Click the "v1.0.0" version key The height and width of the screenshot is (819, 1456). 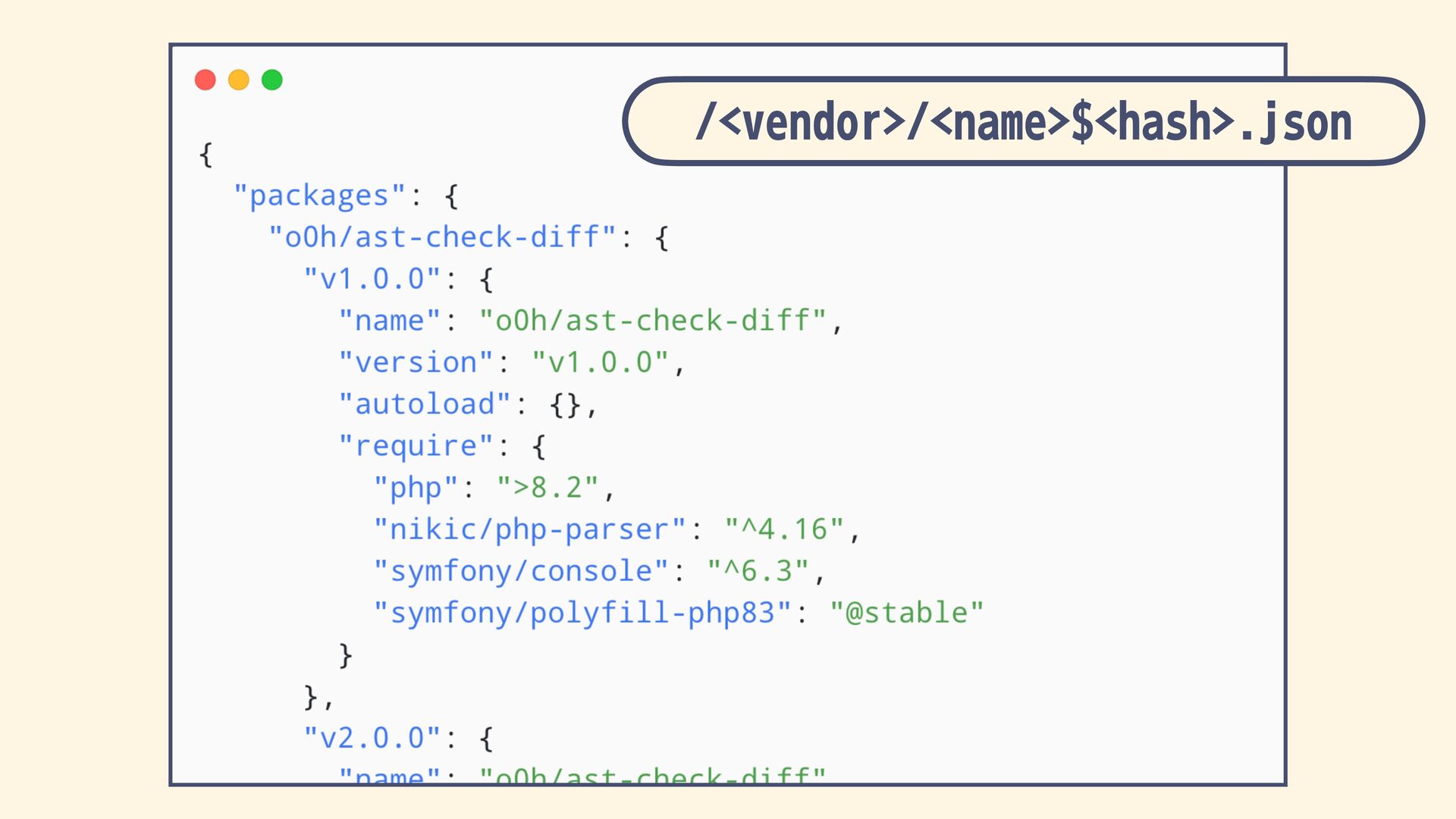point(372,278)
